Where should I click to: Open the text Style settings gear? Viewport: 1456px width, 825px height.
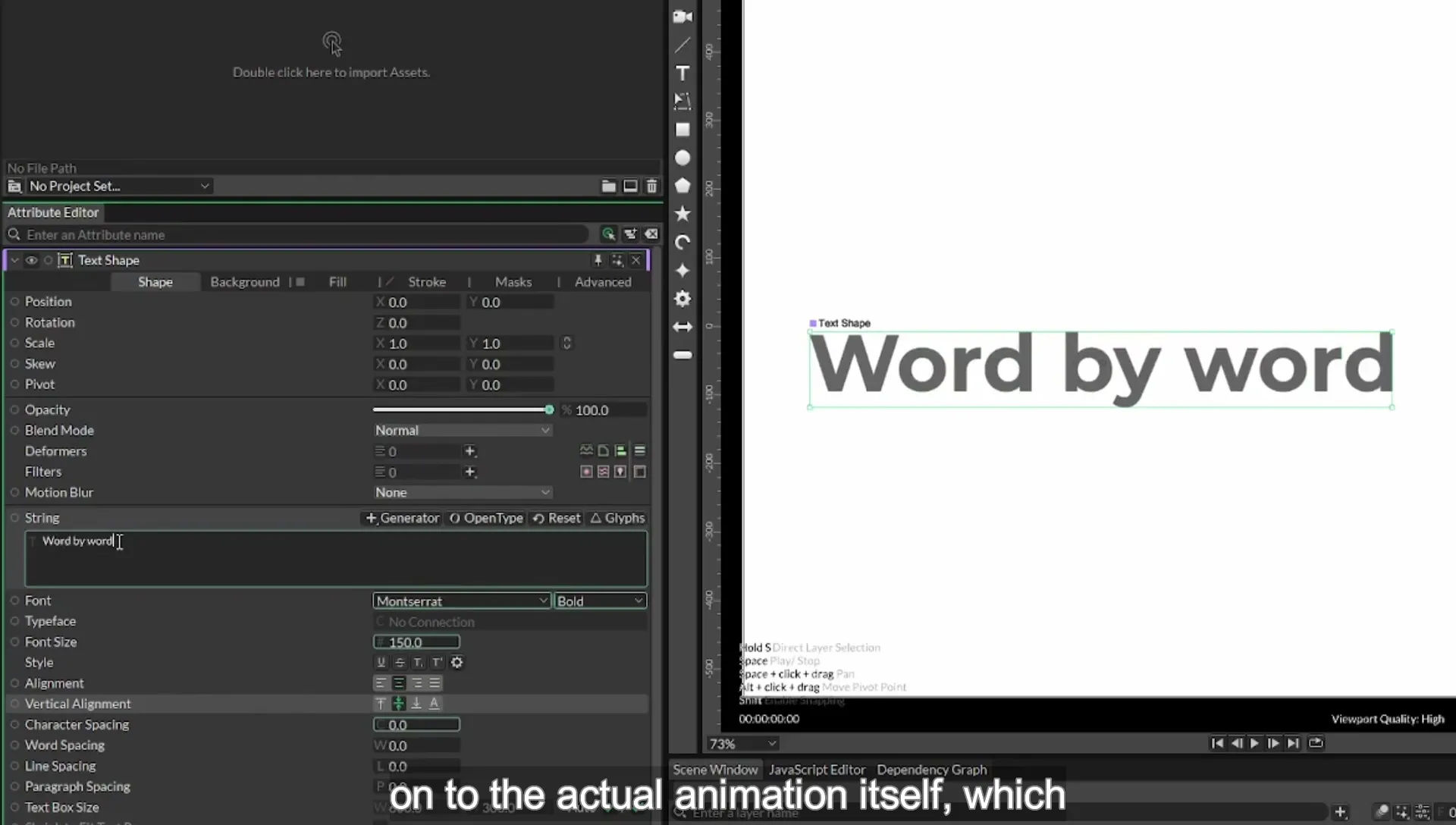coord(457,663)
